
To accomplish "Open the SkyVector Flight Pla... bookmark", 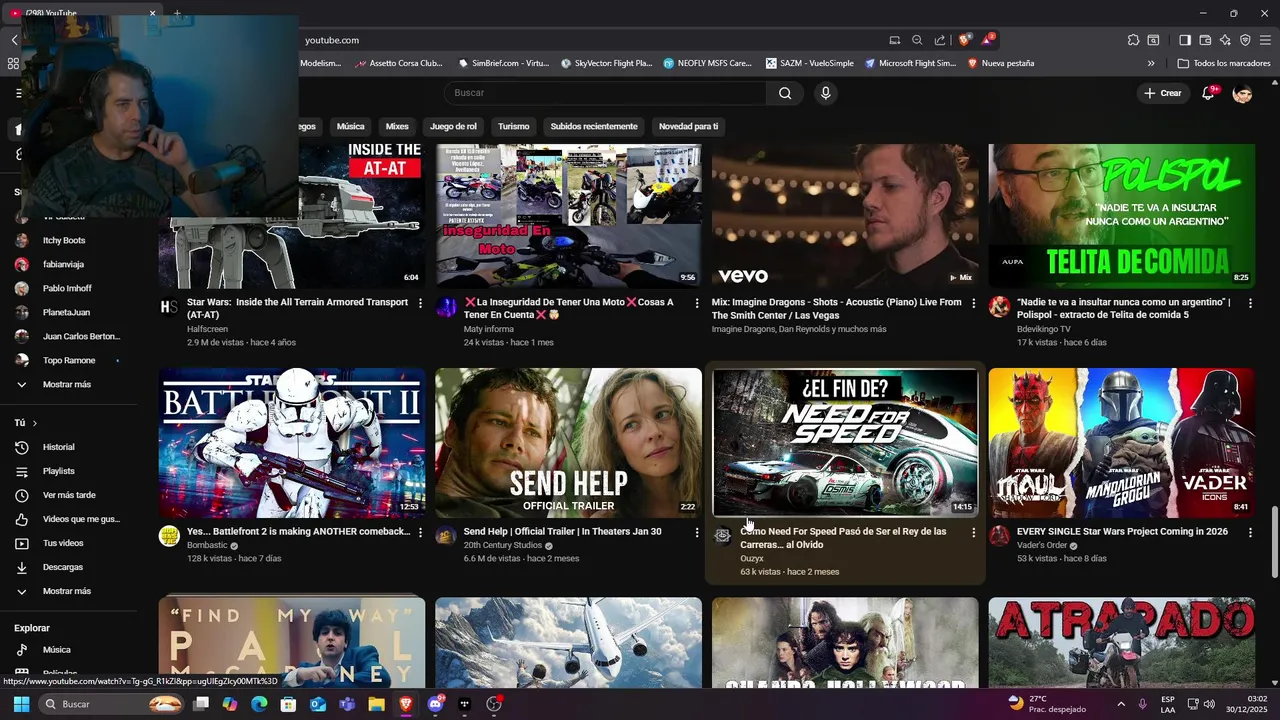I will tap(606, 63).
